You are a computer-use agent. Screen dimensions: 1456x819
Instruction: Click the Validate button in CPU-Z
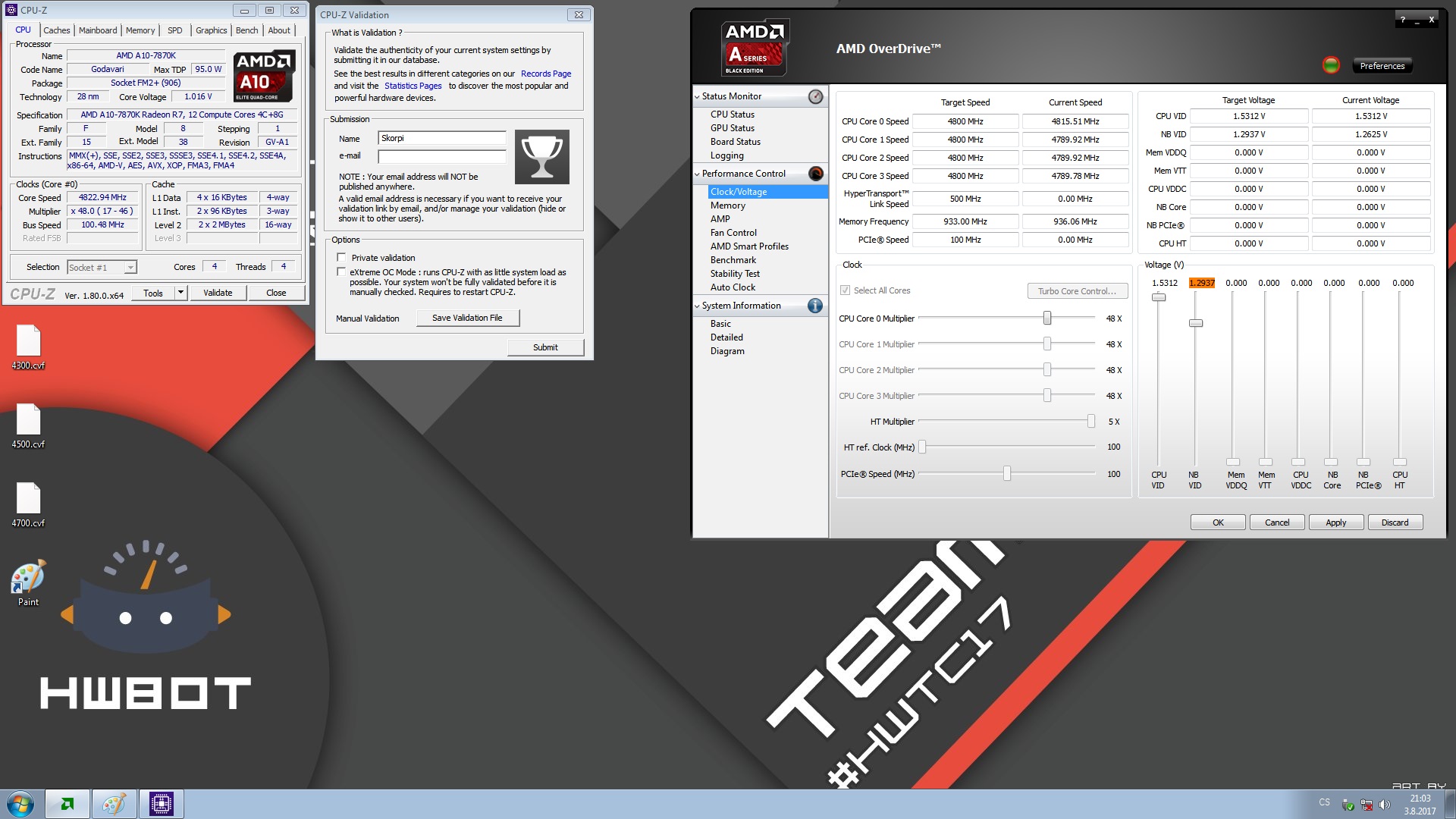pos(218,293)
